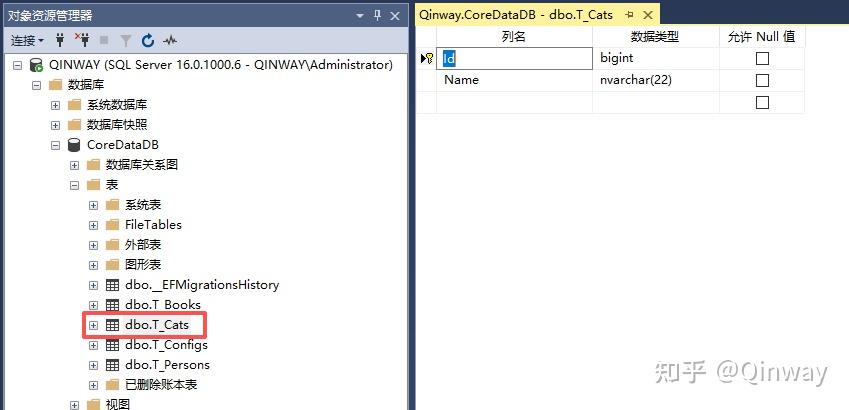Close the dbo.T_Cats designer tab
The width and height of the screenshot is (849, 410).
click(x=648, y=15)
